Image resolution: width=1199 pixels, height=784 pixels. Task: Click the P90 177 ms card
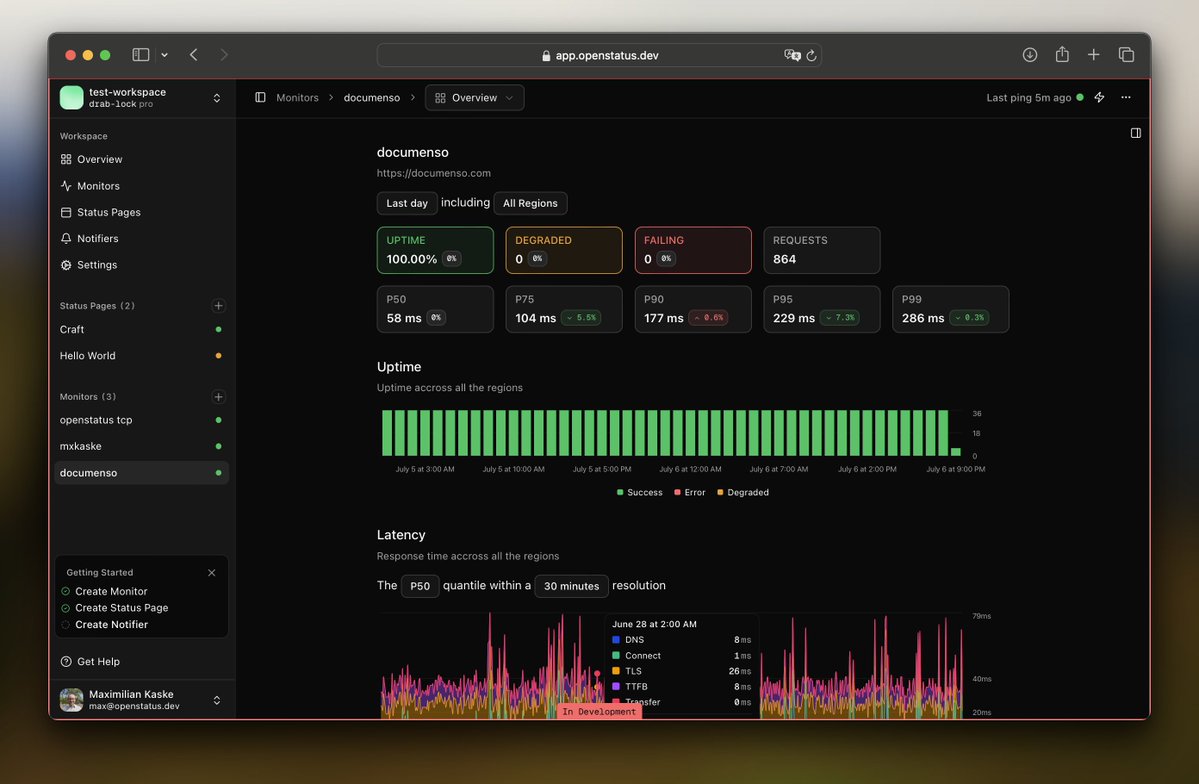coord(693,309)
